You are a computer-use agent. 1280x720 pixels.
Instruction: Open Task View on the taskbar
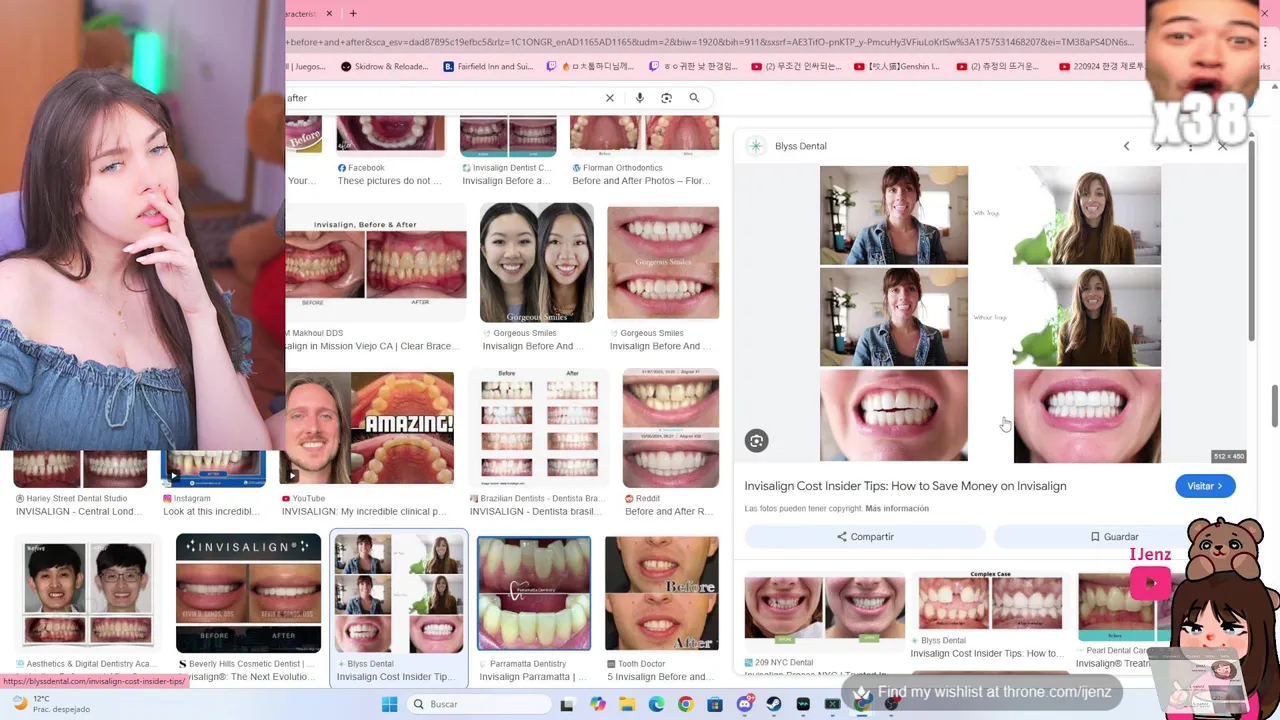tap(567, 704)
